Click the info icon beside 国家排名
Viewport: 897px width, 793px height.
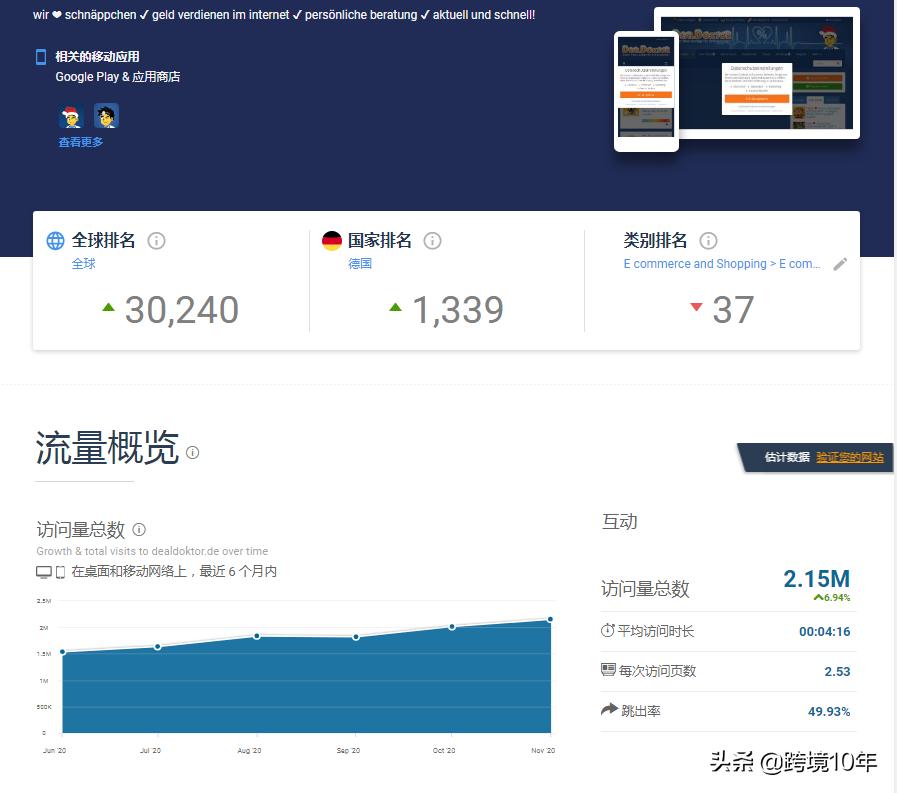(x=432, y=240)
